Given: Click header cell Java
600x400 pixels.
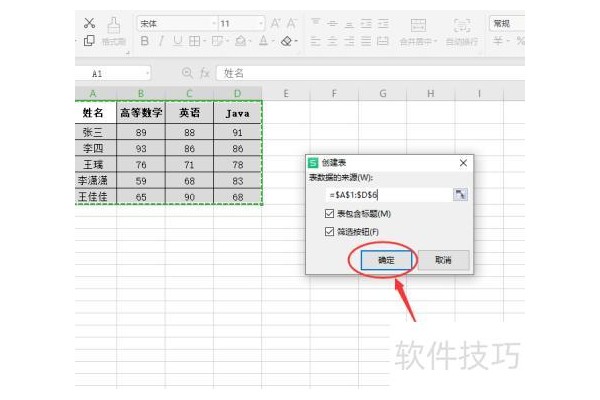Looking at the screenshot, I should [x=237, y=113].
